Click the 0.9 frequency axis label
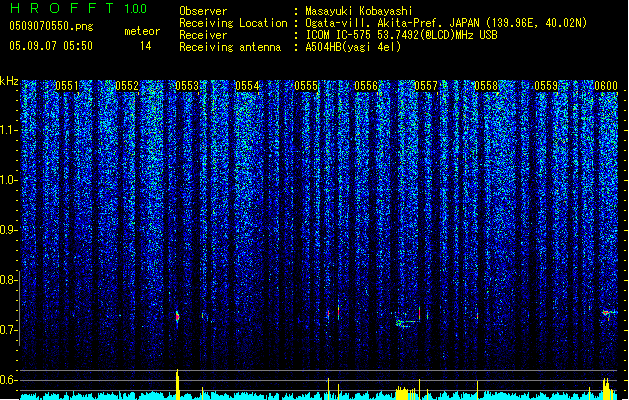Image resolution: width=629 pixels, height=400 pixels. [8, 230]
